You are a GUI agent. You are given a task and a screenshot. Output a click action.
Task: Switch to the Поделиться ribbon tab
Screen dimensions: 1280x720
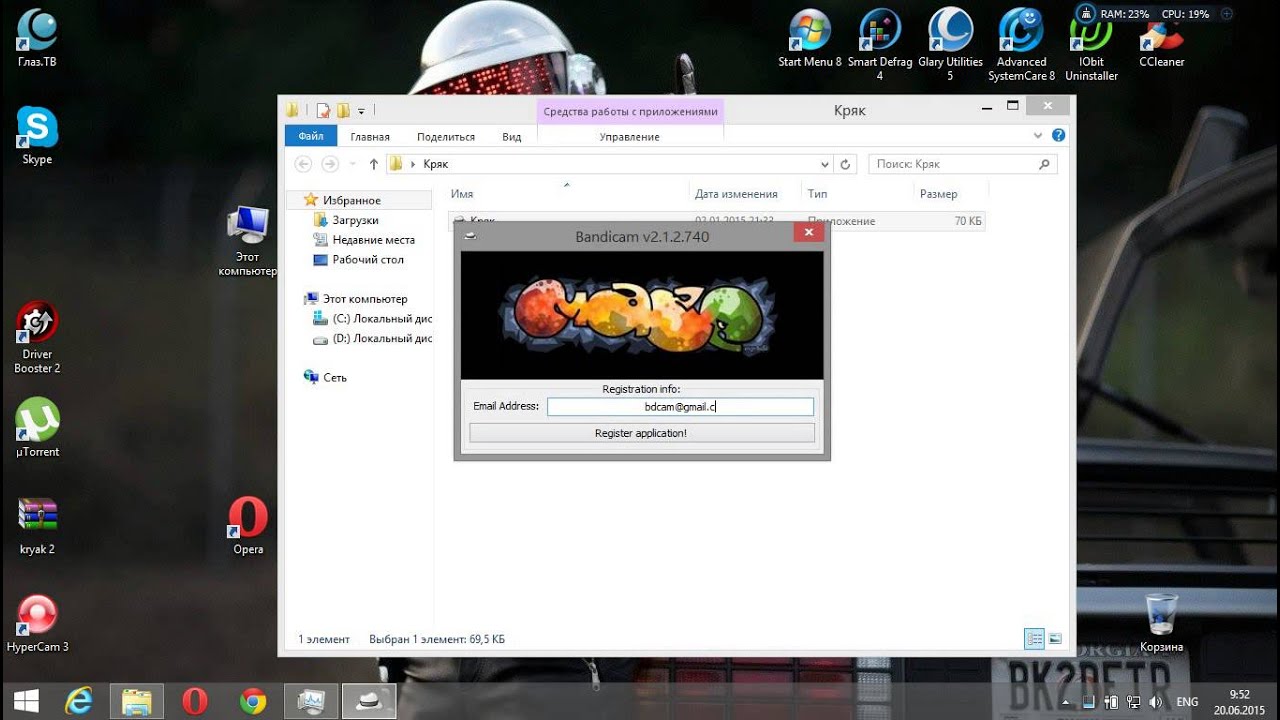446,137
